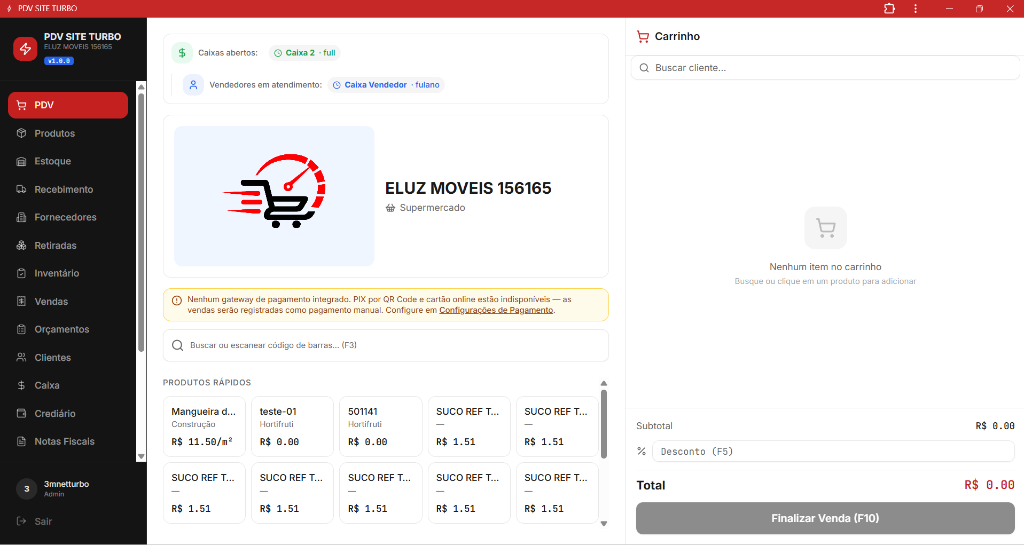Screen dimensions: 1024x545
Task: Click the Recebimento truck icon
Action: 22,189
